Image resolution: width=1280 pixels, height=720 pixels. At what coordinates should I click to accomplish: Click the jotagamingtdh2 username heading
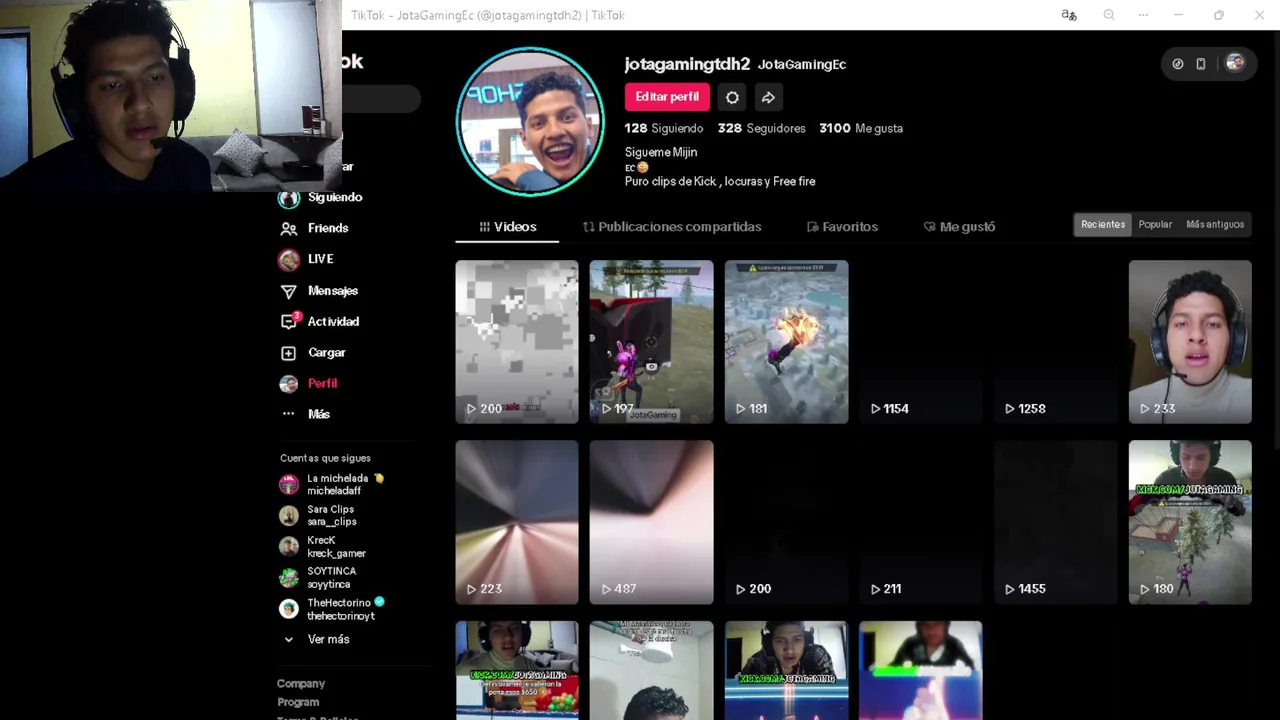tap(687, 64)
